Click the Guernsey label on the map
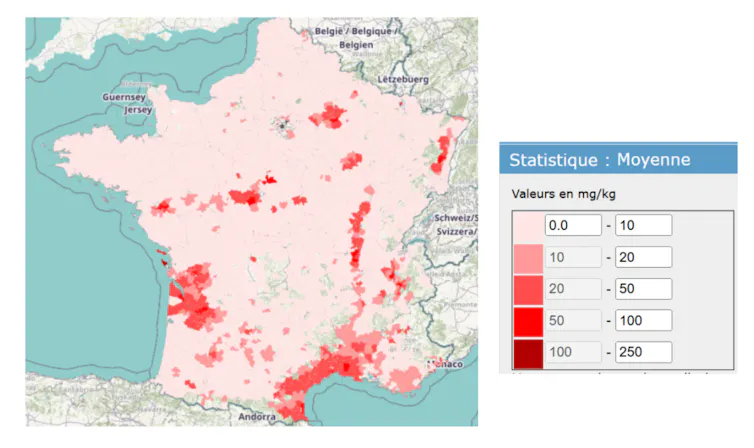The width and height of the screenshot is (754, 448). pos(124,97)
